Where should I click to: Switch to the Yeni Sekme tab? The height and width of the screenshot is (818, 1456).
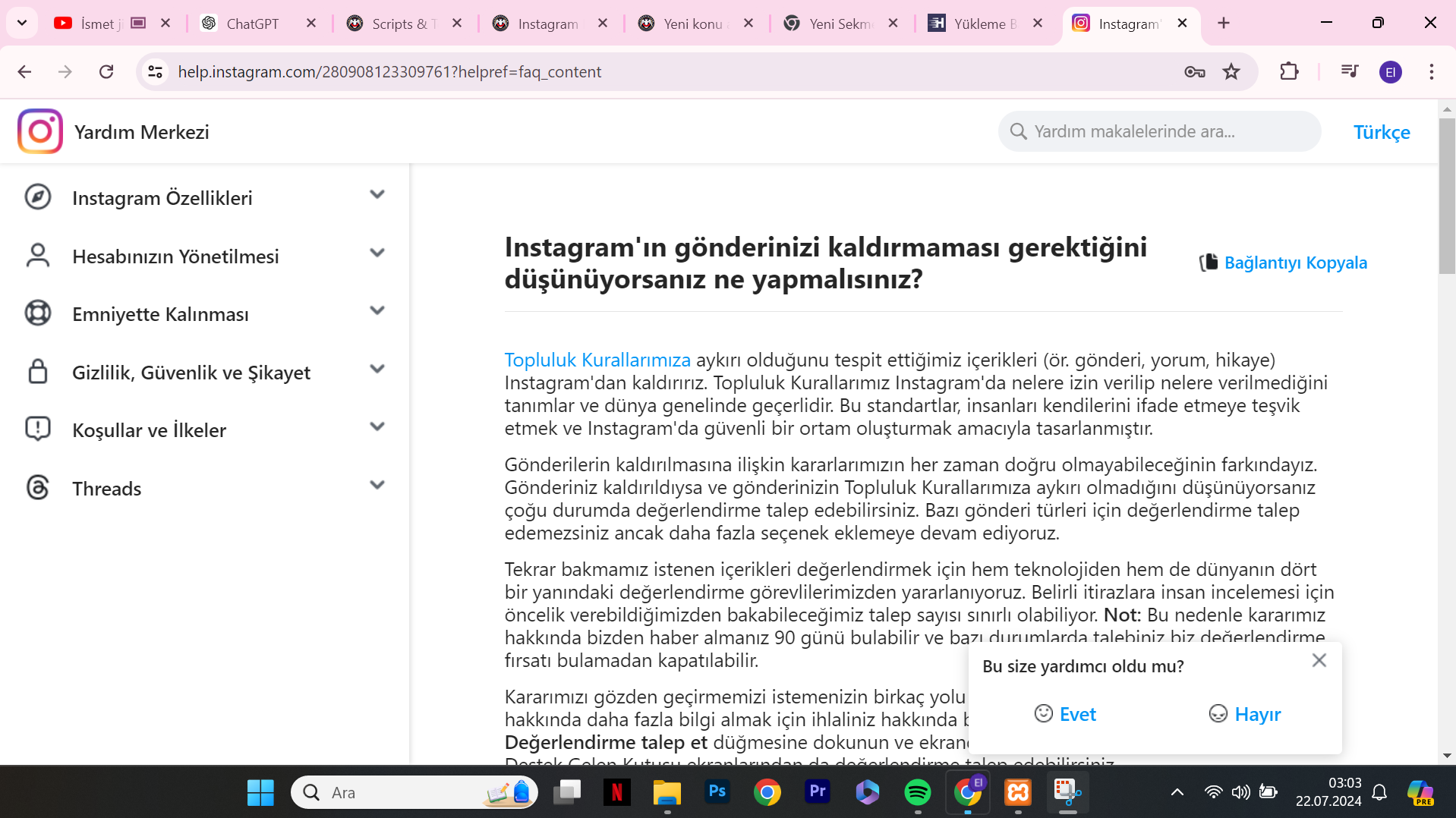[841, 24]
